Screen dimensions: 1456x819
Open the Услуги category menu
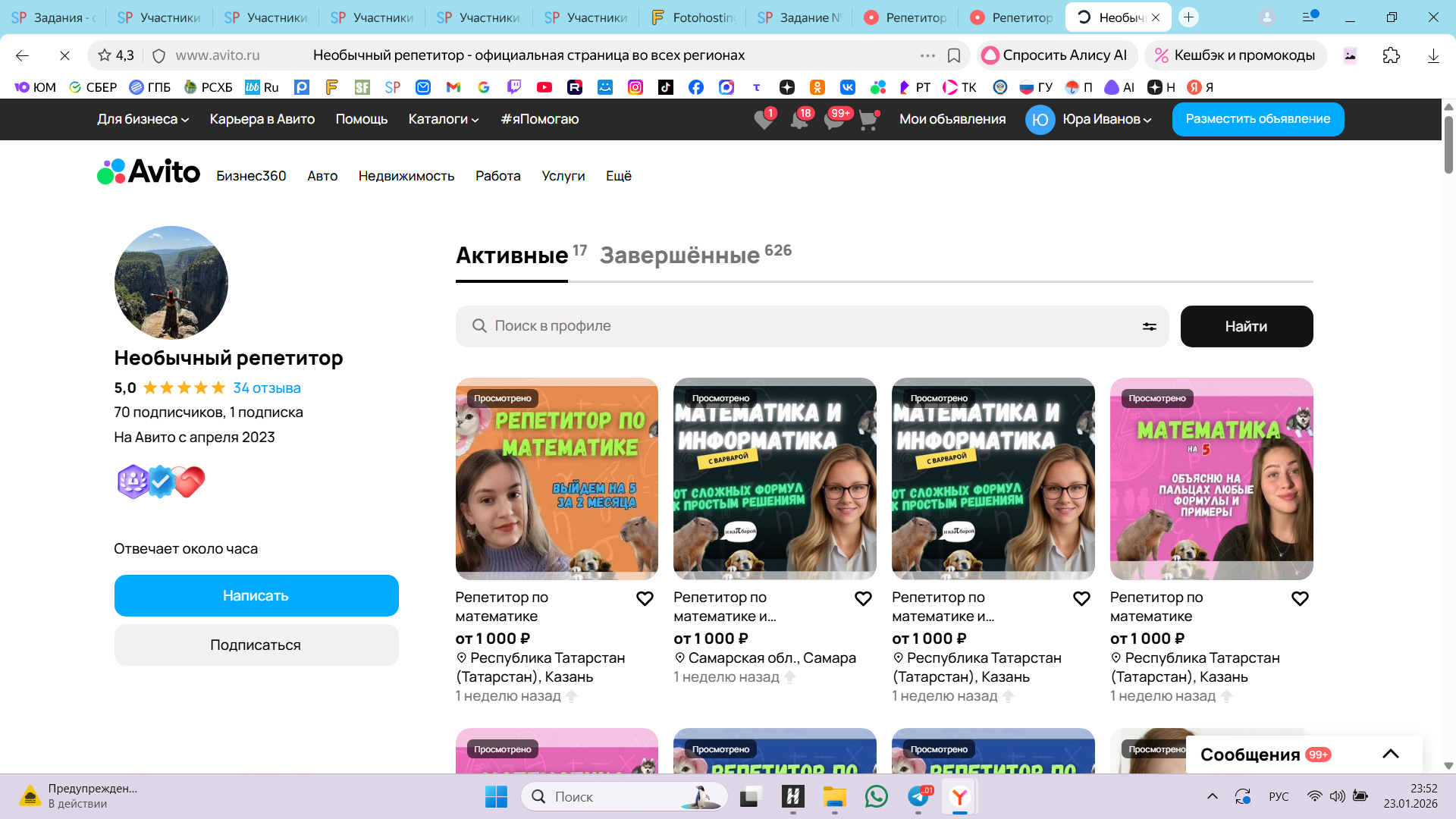[563, 176]
